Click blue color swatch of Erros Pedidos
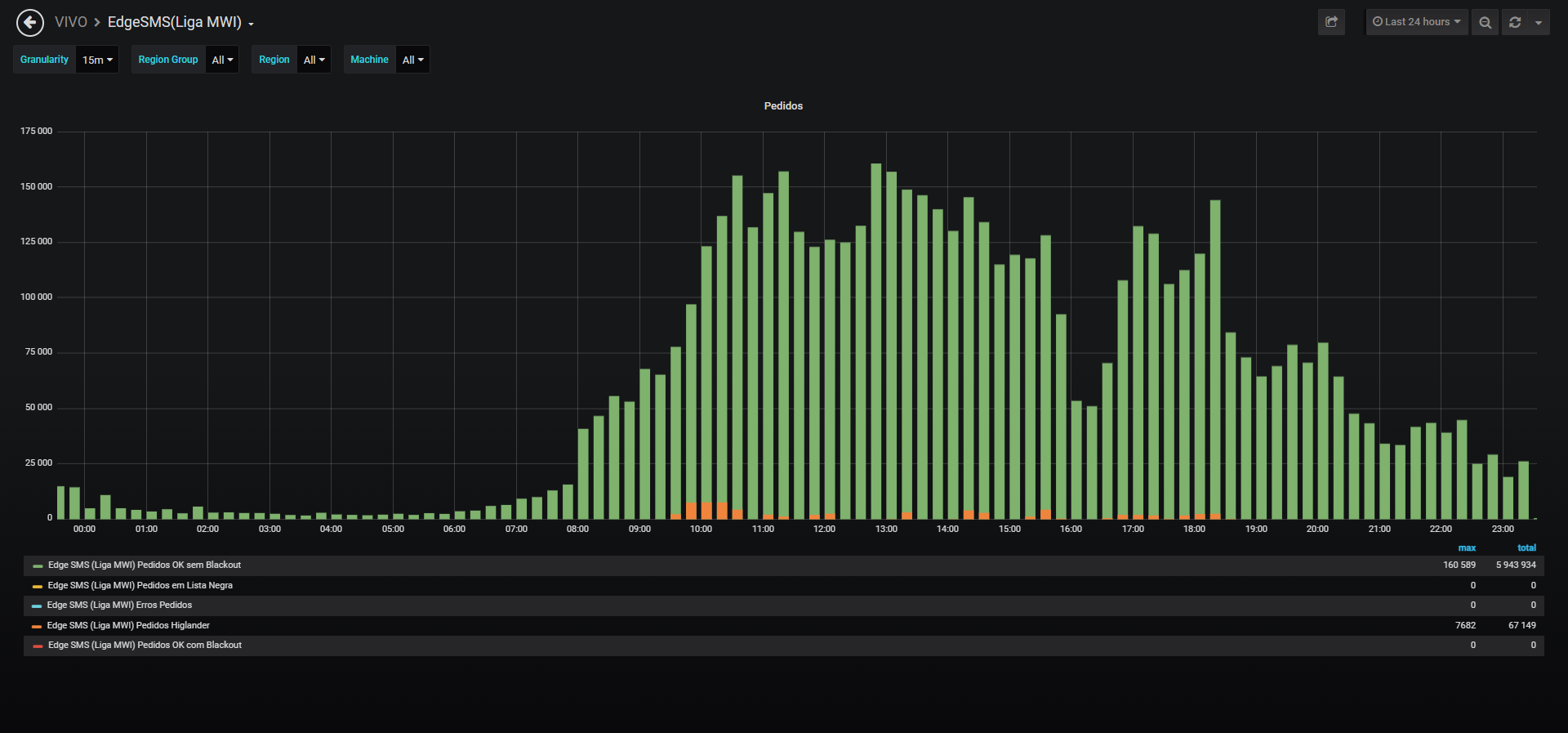1568x733 pixels. pos(37,606)
